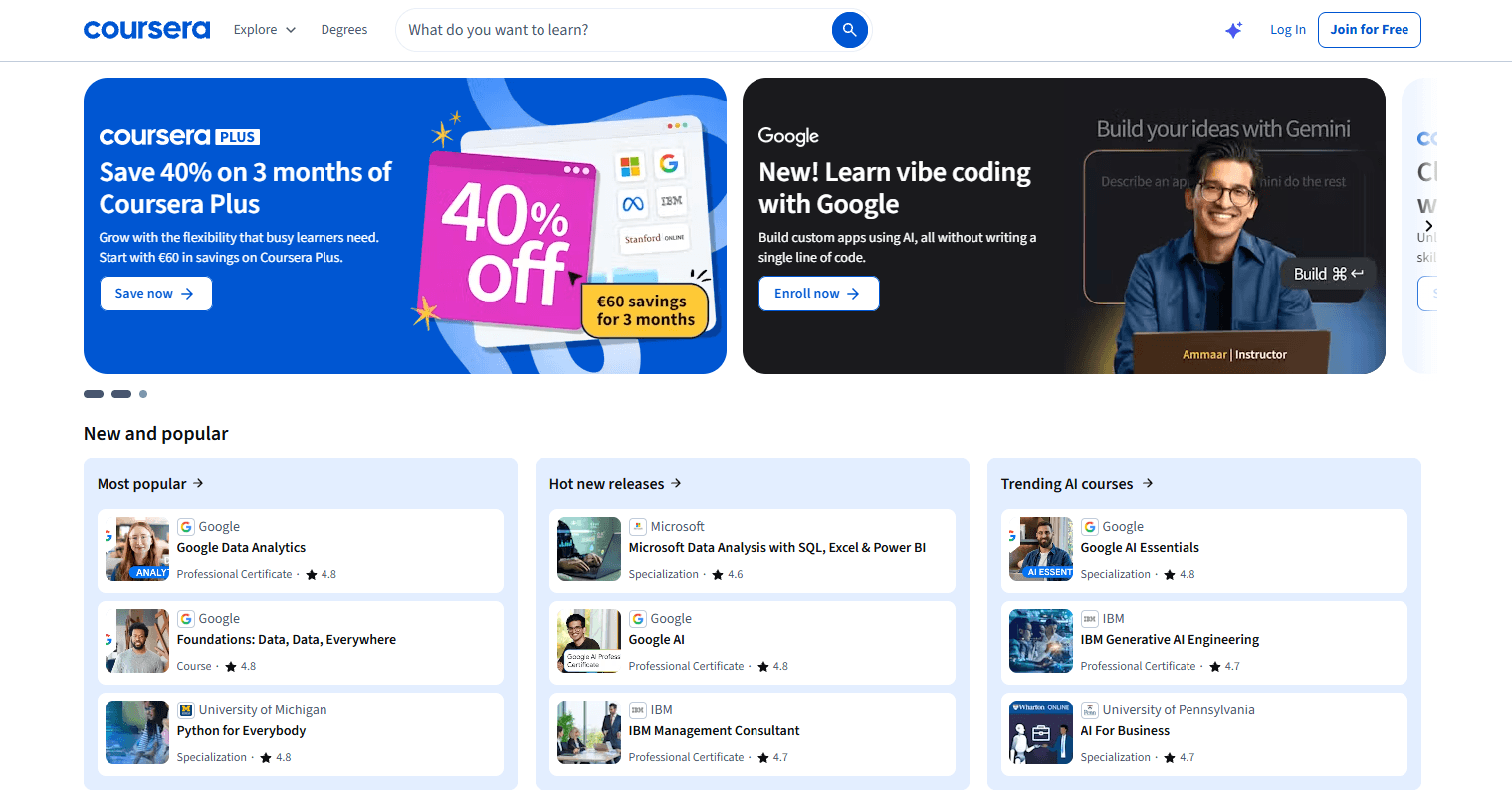Screen dimensions: 1512x806
Task: Open 'IBM Generative AI Engineering' title
Action: pos(1170,640)
